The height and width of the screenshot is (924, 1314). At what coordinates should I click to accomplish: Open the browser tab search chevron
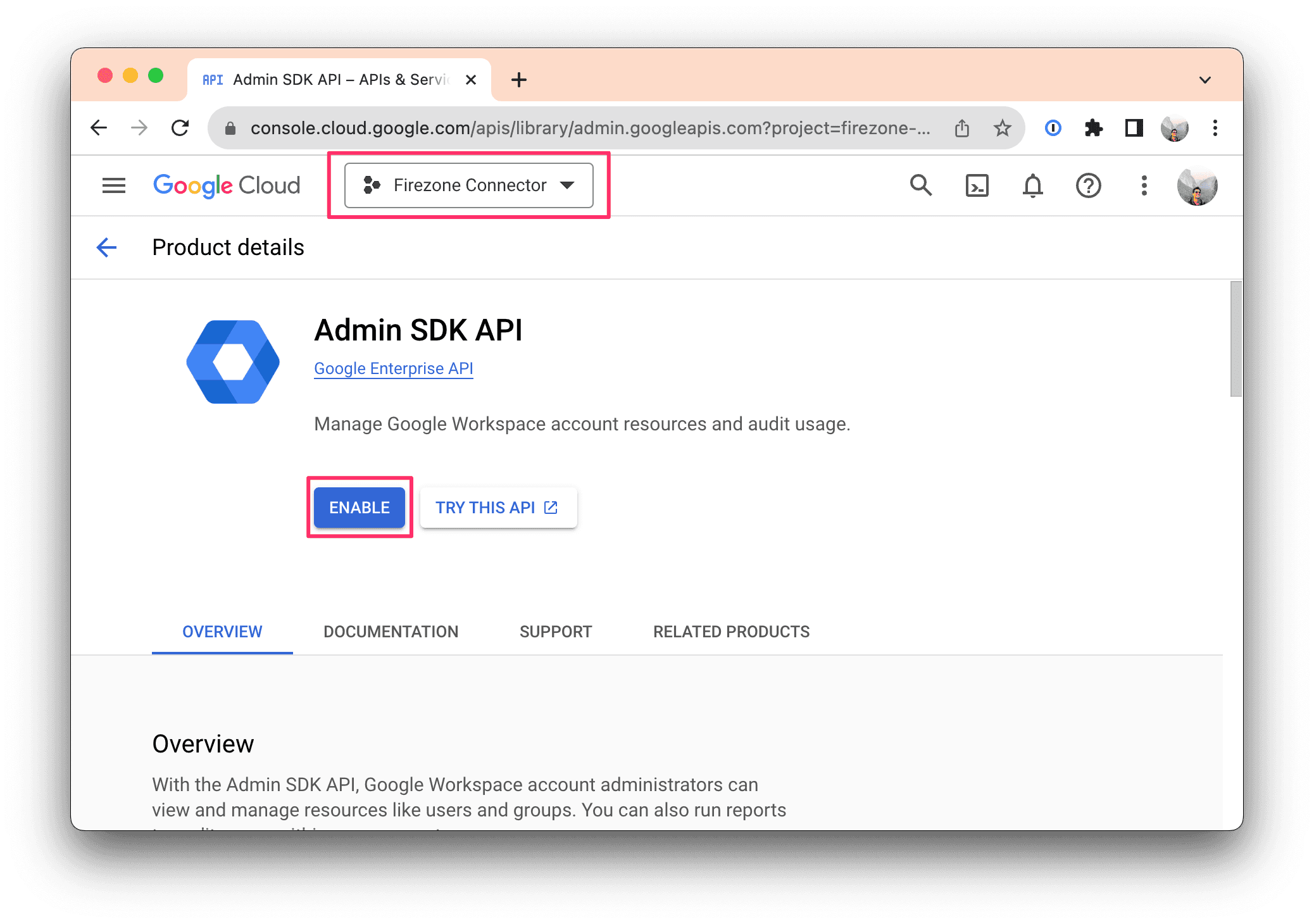(x=1205, y=79)
